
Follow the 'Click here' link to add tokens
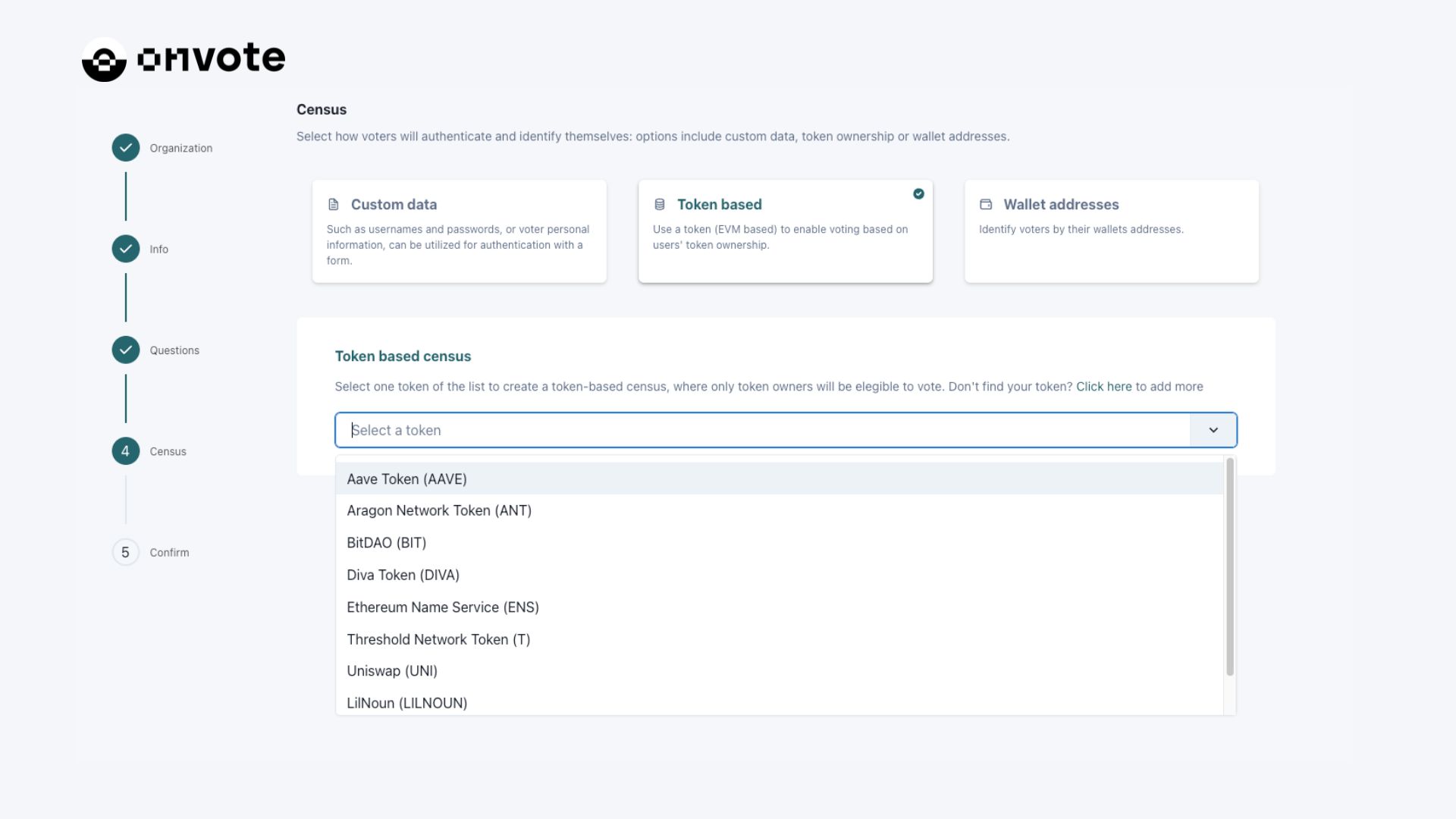coord(1104,387)
